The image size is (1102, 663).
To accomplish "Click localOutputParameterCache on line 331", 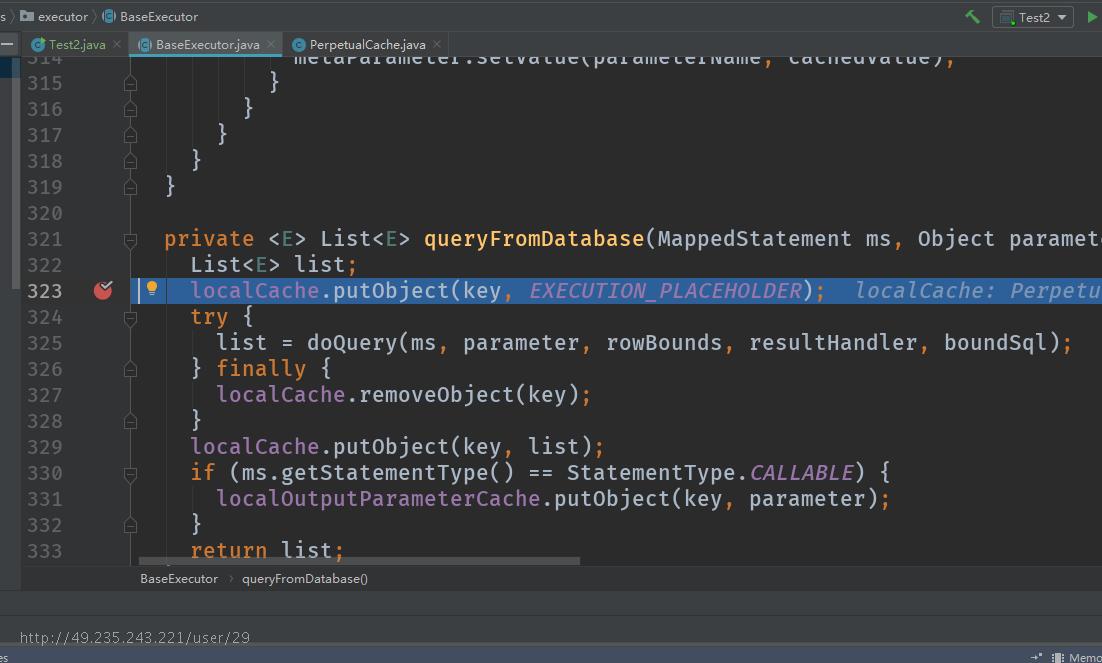I will click(378, 498).
